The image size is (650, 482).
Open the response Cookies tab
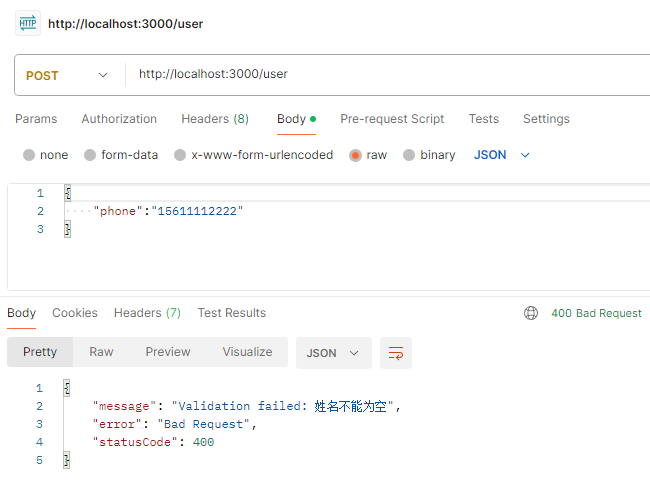(75, 313)
